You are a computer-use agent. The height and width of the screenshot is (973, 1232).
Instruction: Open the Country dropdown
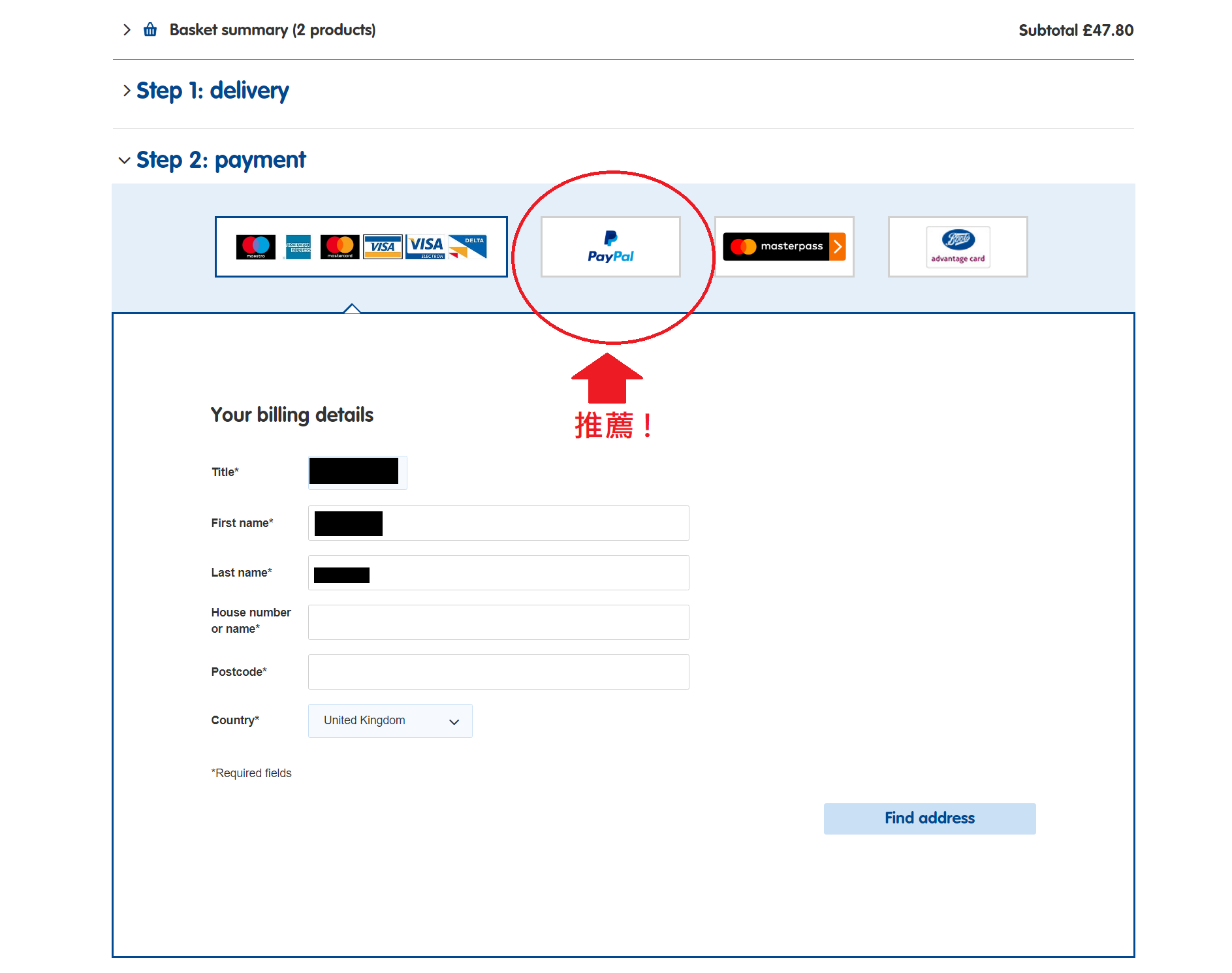[x=390, y=721]
